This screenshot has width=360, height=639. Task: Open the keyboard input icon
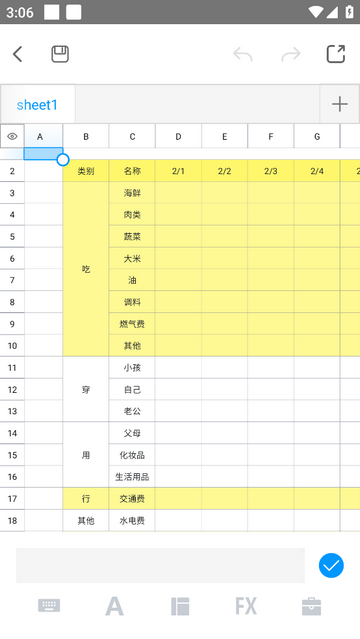point(49,606)
